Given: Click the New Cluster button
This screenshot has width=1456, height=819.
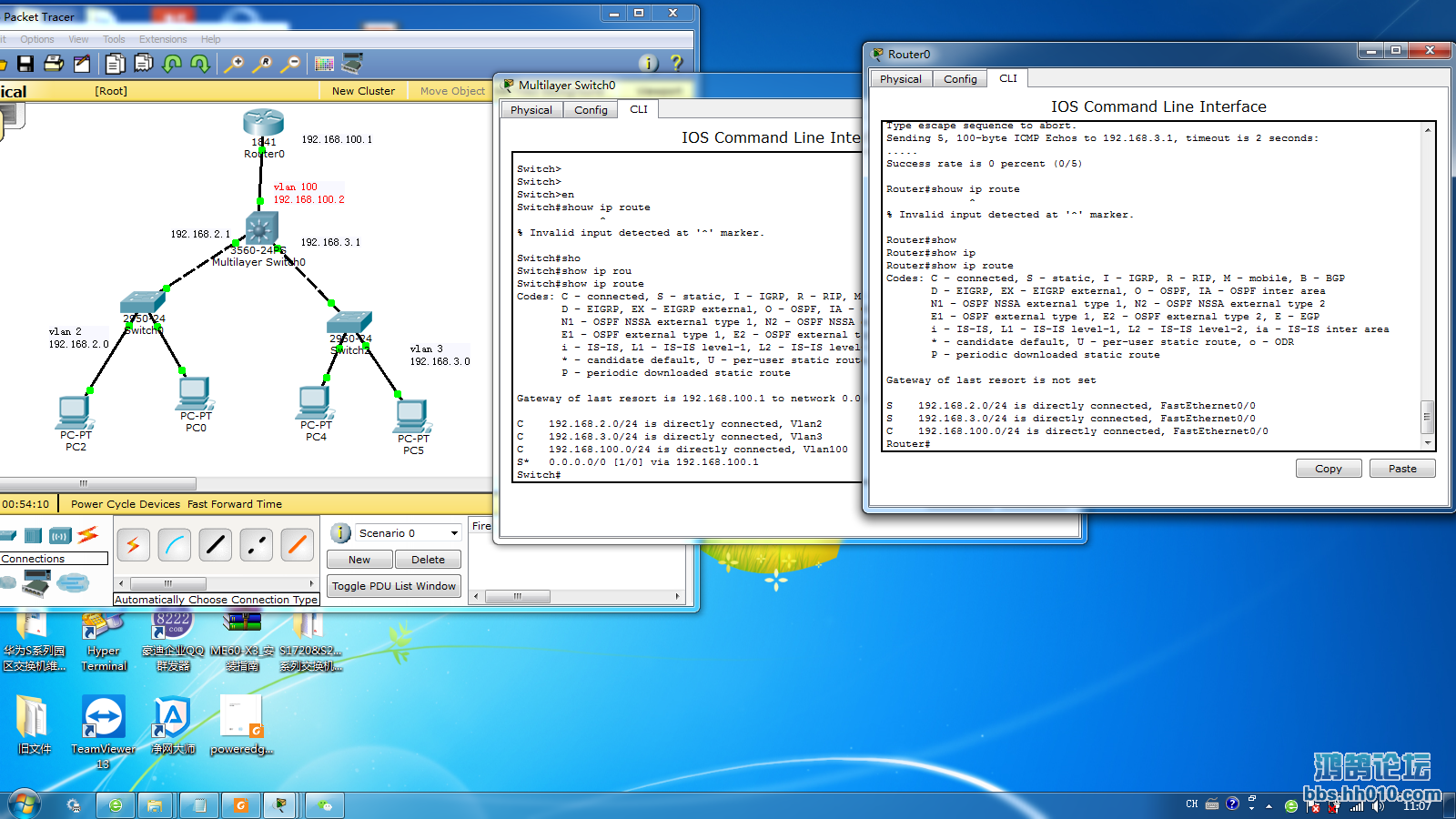Looking at the screenshot, I should 363,91.
